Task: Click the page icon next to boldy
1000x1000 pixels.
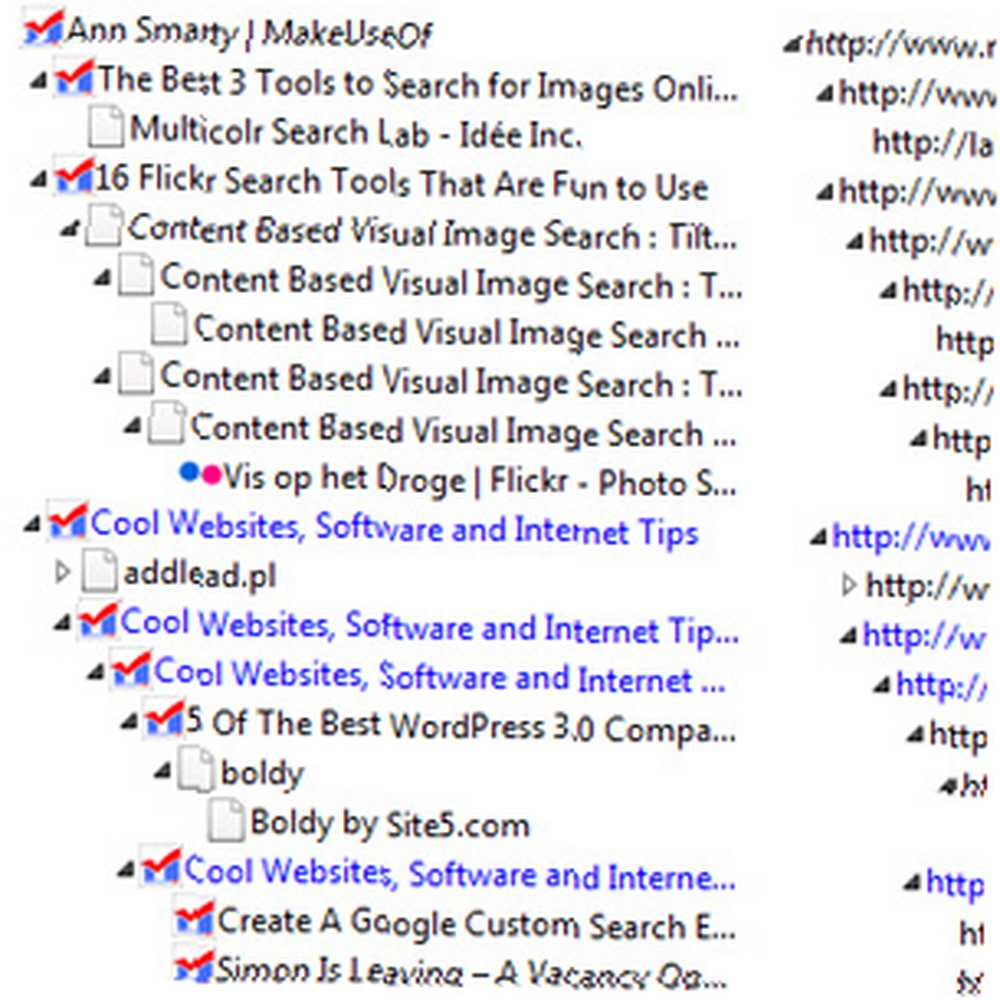Action: click(195, 770)
